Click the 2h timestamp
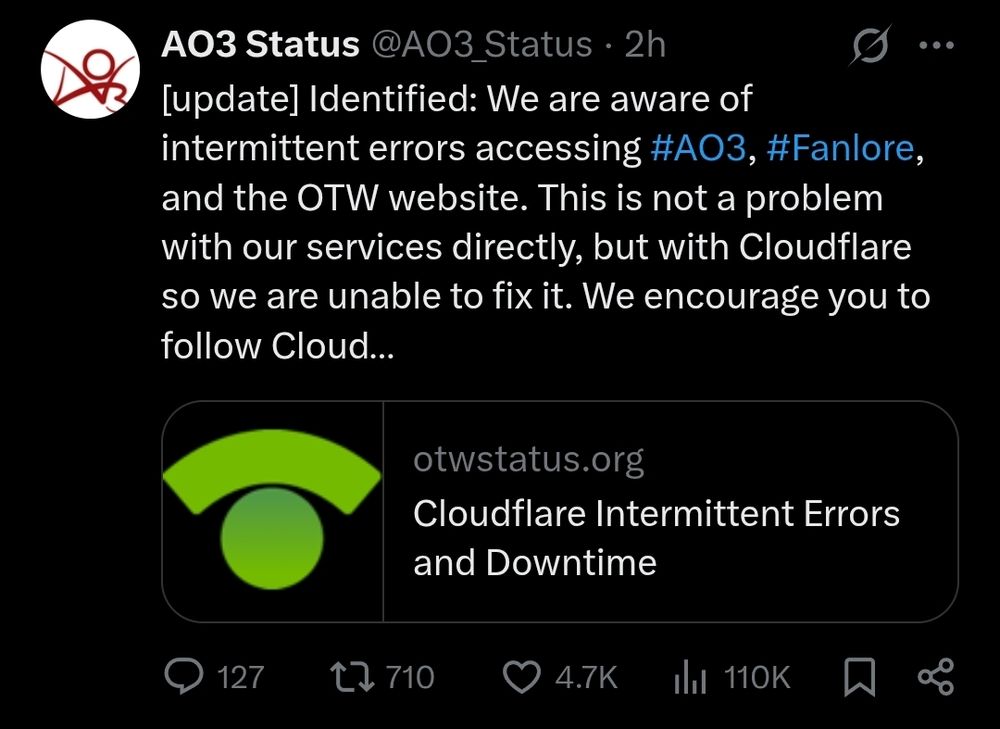Screen dimensions: 1000x729 [645, 45]
